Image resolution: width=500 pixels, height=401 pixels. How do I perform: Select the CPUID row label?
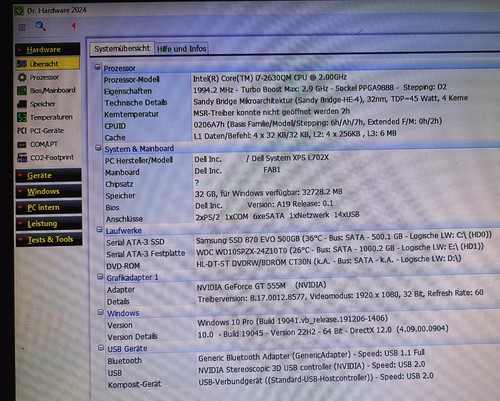click(115, 126)
